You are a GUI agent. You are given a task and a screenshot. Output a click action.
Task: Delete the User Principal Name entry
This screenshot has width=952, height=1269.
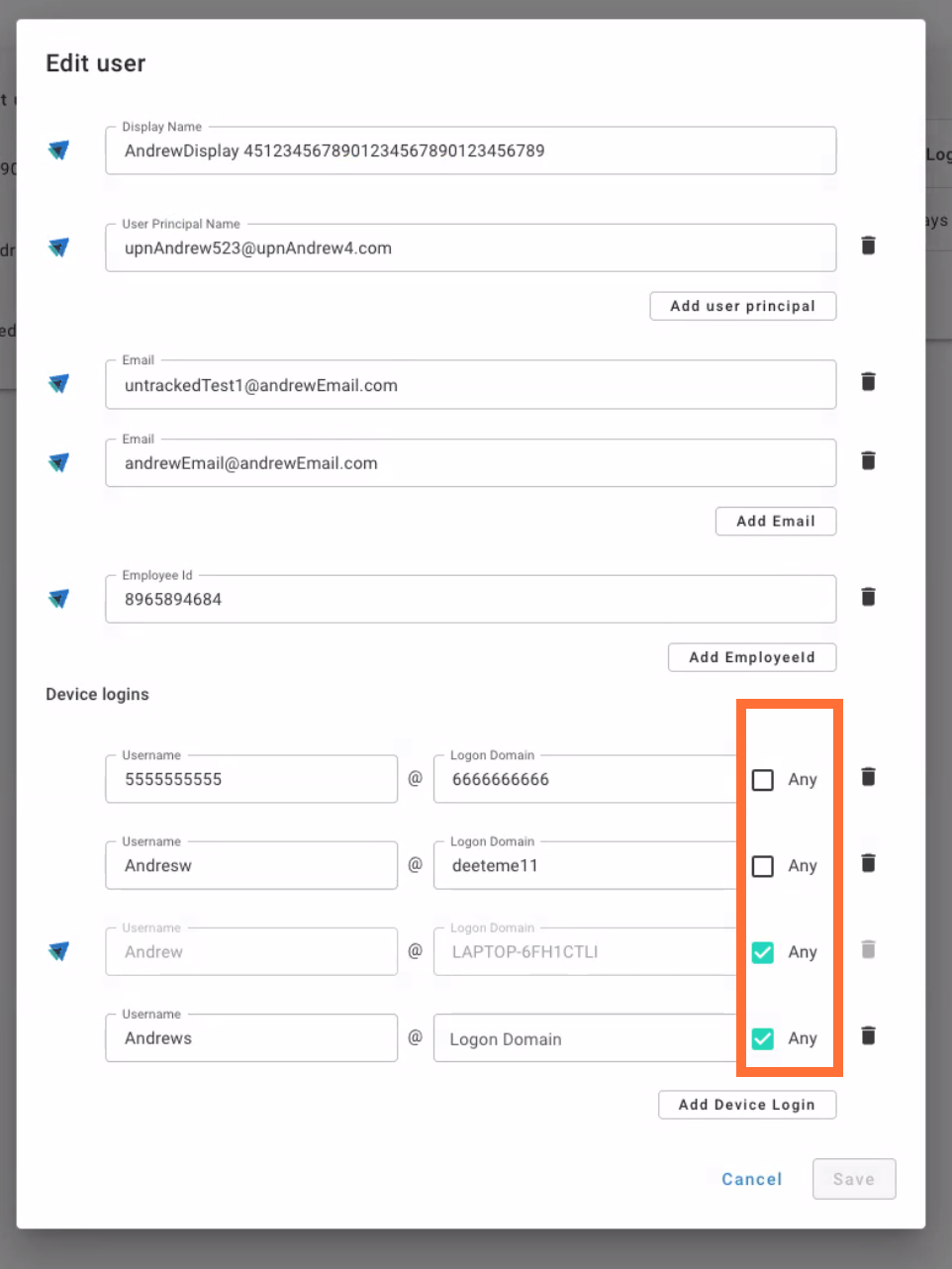(868, 245)
